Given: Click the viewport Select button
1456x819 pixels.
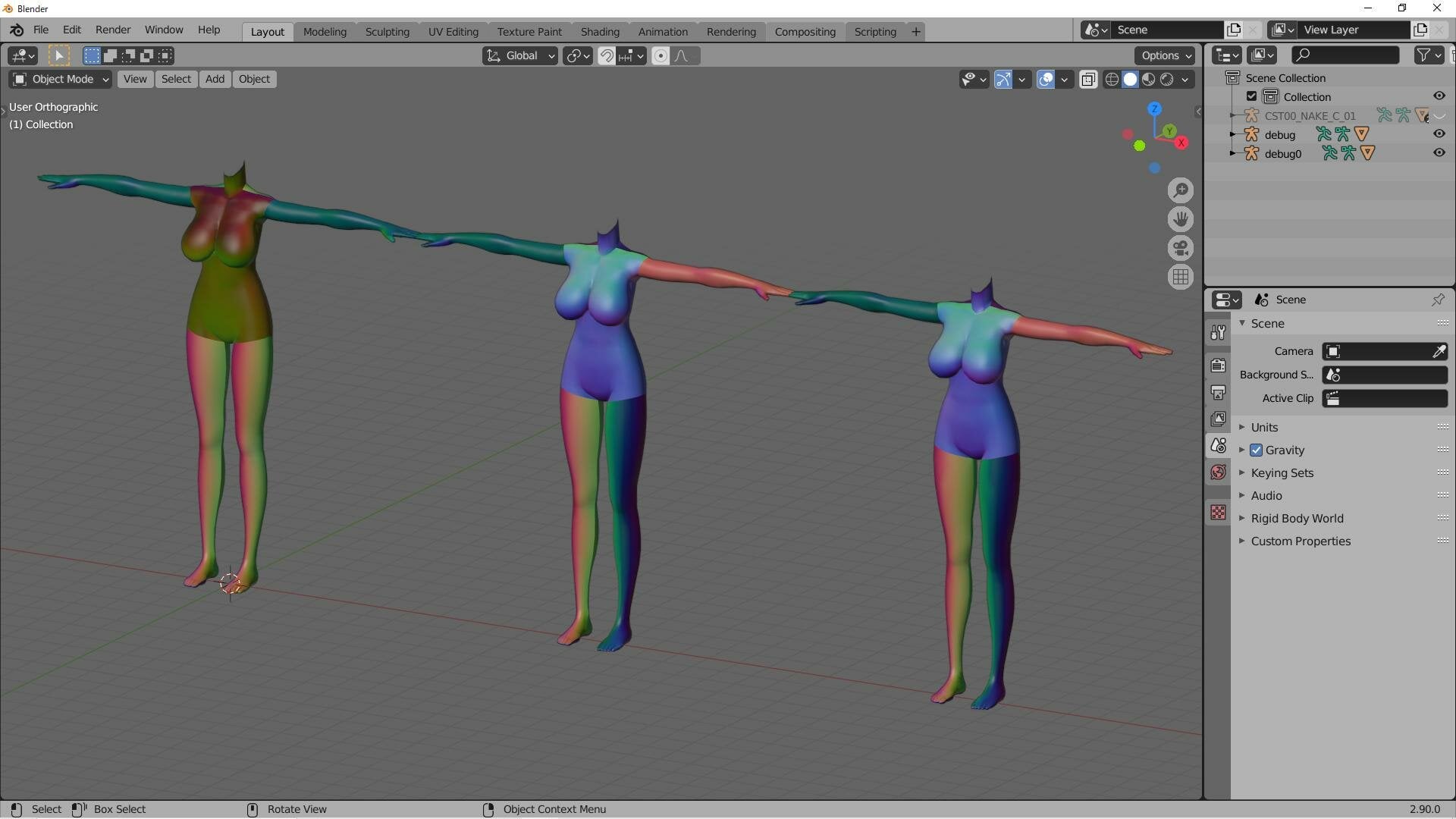Looking at the screenshot, I should click(176, 79).
